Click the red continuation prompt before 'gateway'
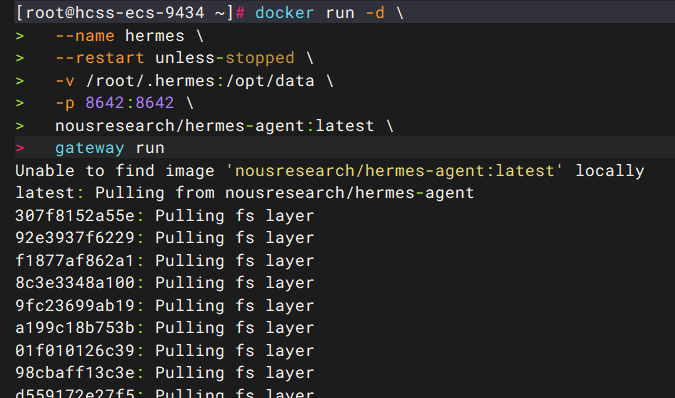This screenshot has height=398, width=675. pos(20,148)
